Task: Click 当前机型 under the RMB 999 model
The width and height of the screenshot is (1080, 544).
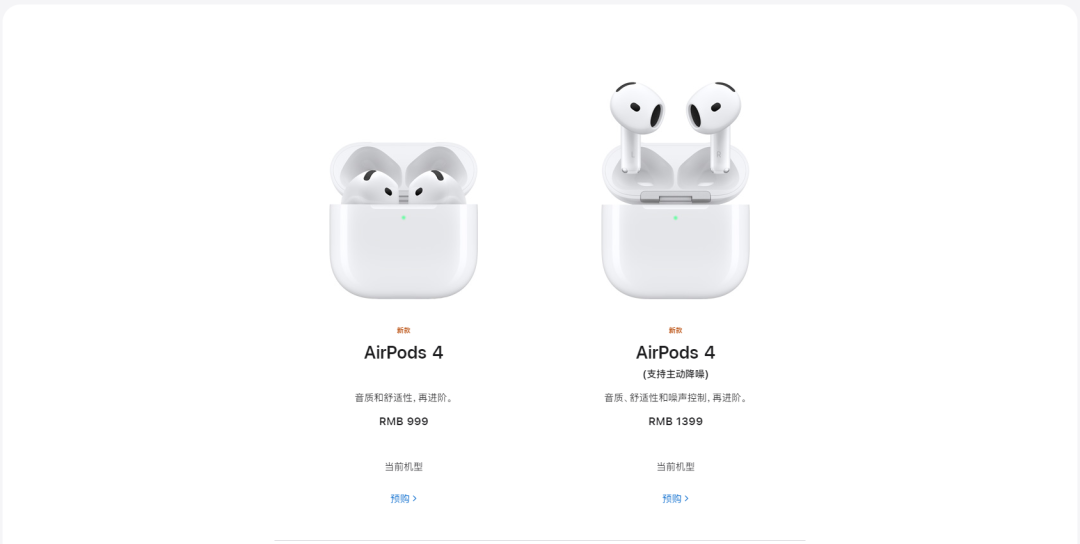Action: (404, 467)
